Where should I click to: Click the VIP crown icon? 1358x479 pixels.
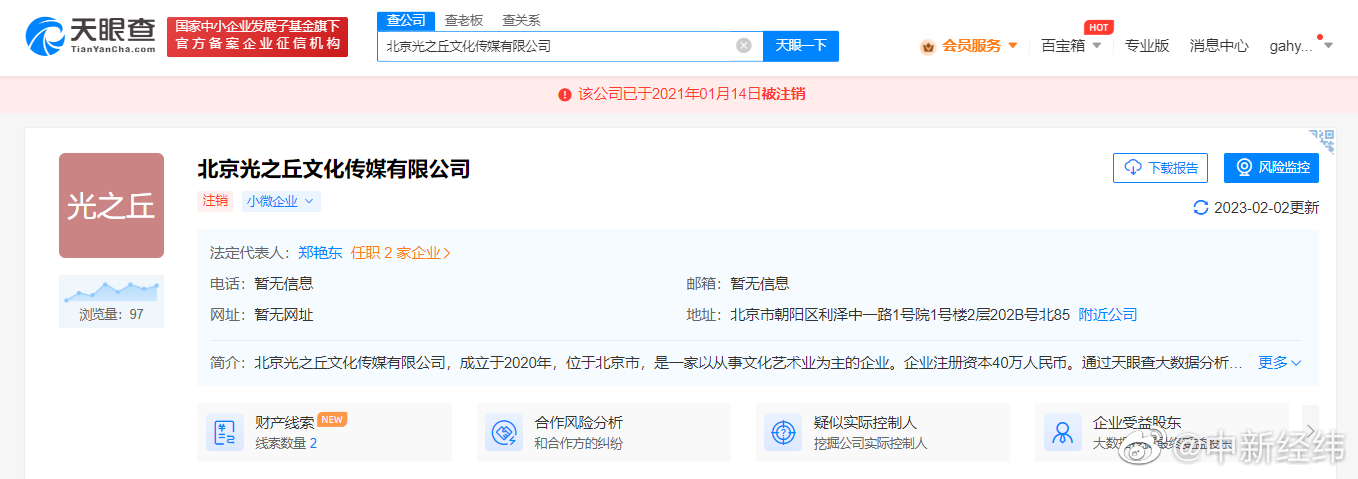click(928, 46)
